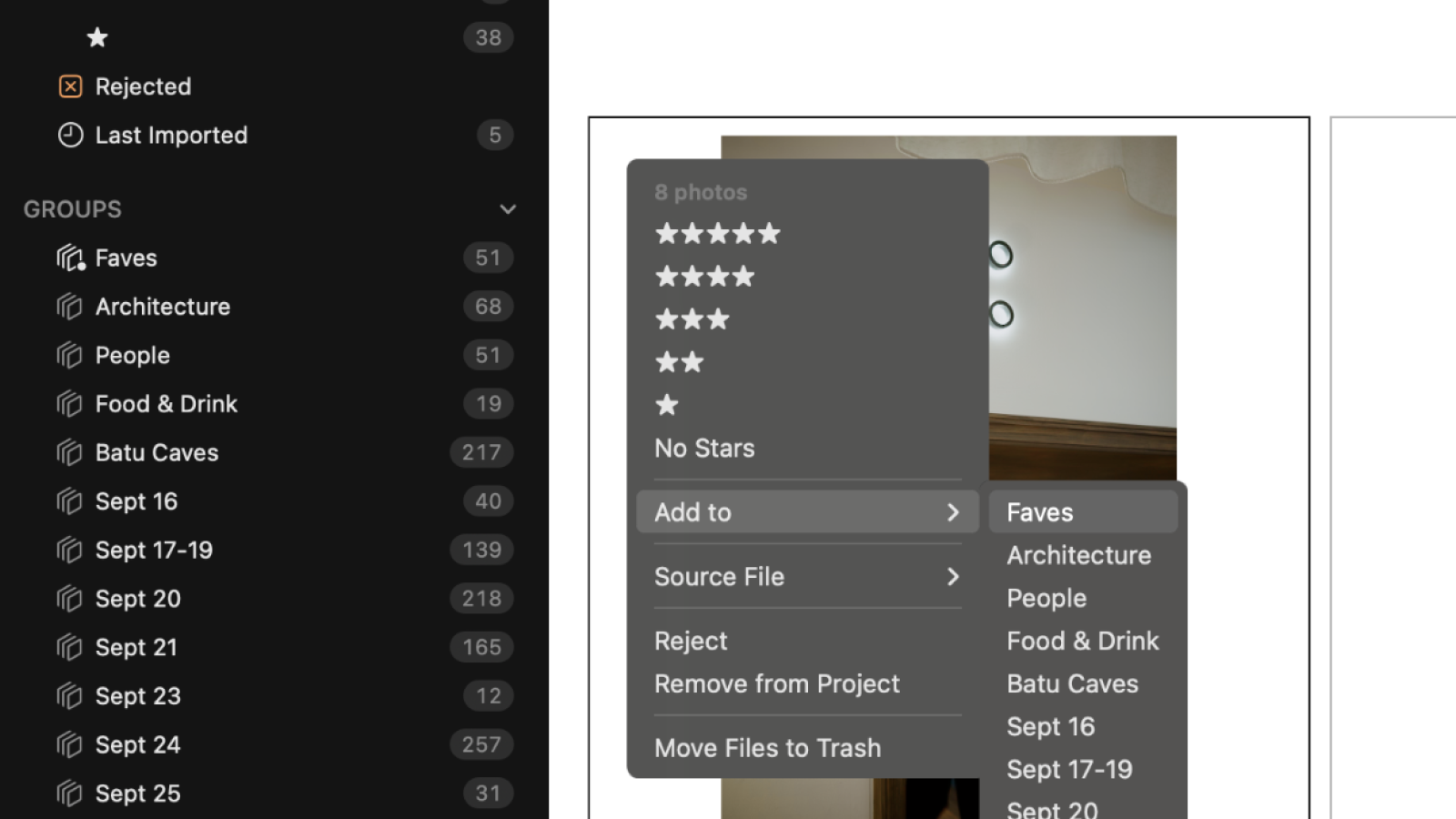Click the Sept 21 group icon
Image resolution: width=1456 pixels, height=819 pixels.
(70, 647)
